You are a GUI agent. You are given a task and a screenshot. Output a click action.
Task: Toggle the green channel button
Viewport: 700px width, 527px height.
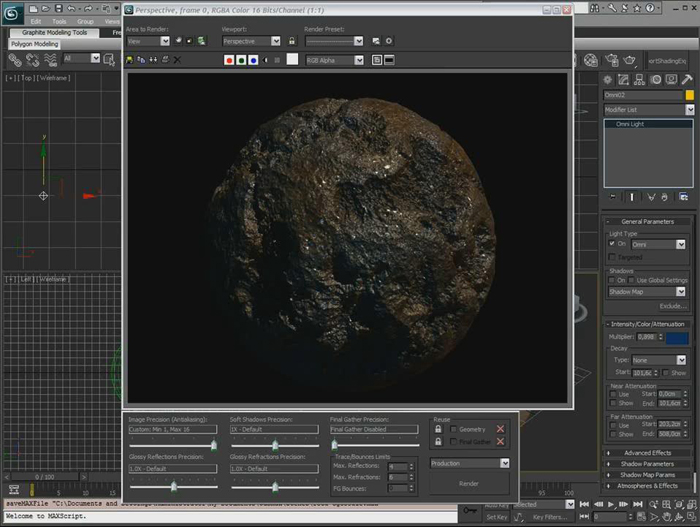[241, 60]
